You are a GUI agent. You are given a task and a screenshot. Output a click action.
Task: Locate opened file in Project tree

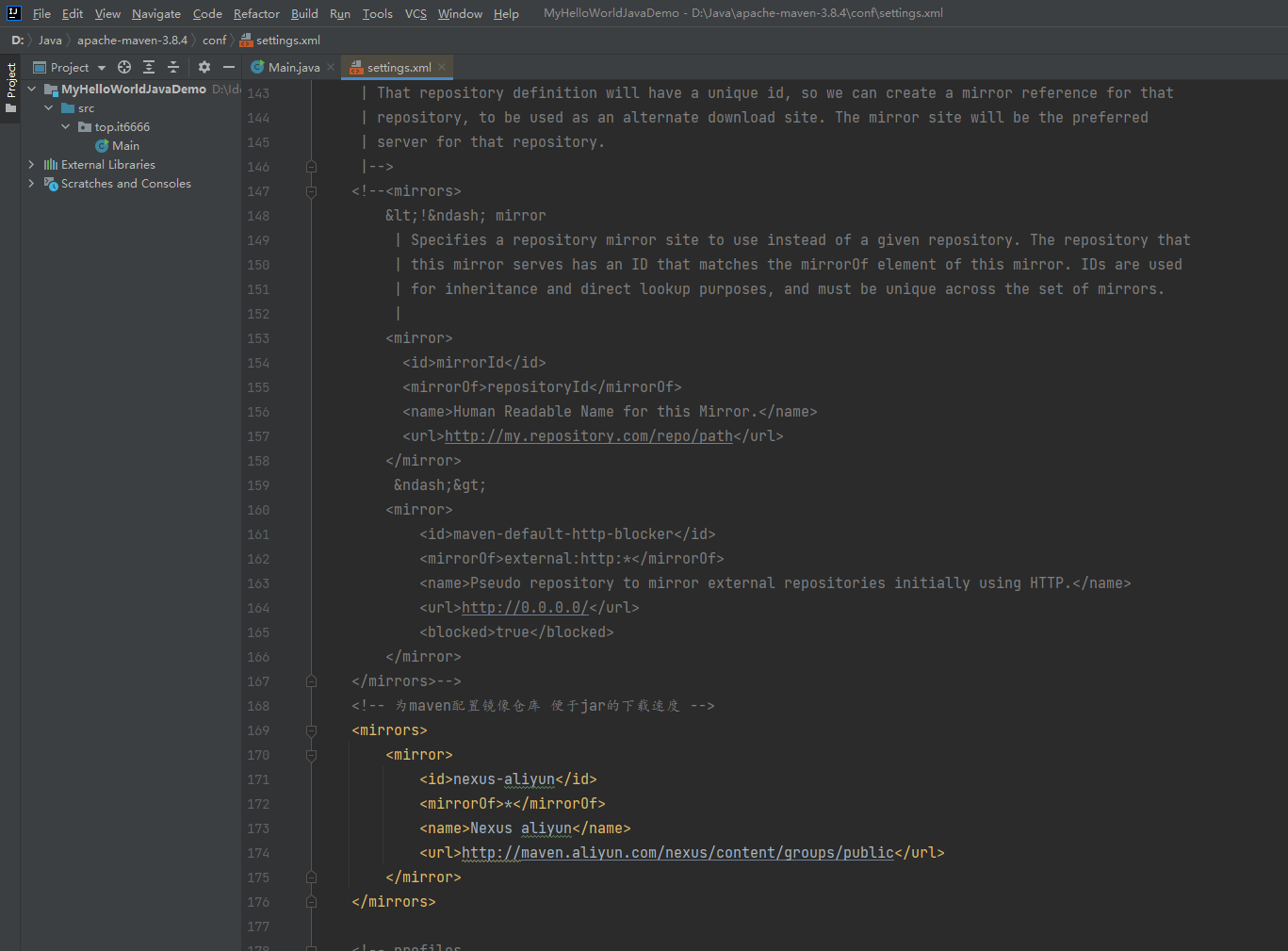click(x=124, y=67)
